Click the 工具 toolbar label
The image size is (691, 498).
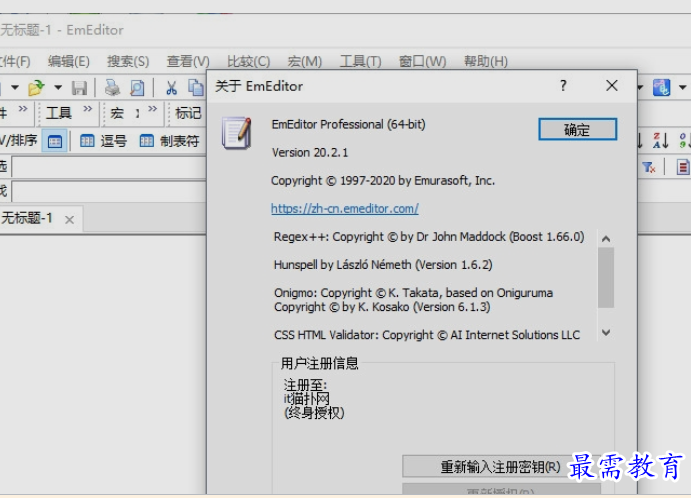pos(59,113)
